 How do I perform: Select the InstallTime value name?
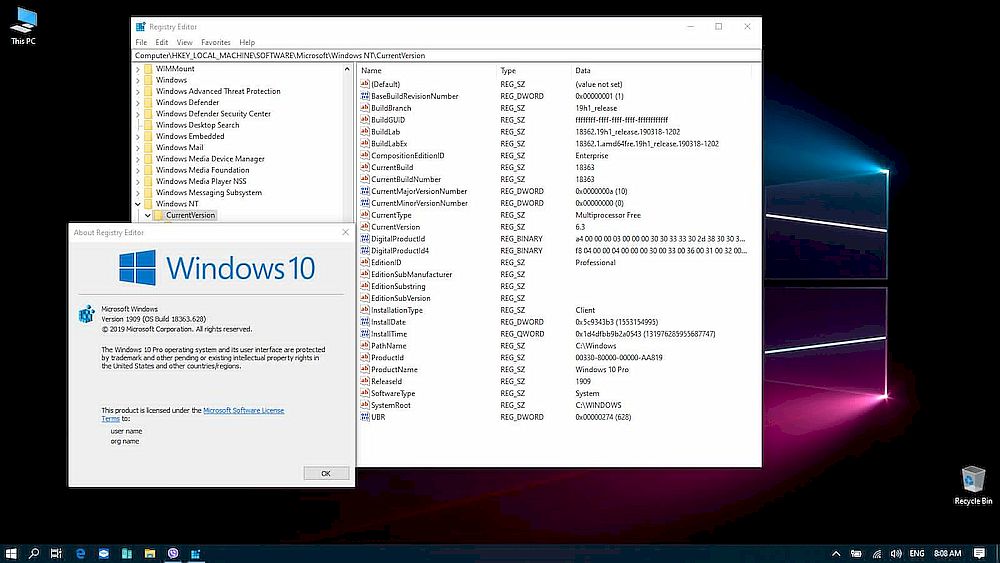[x=389, y=333]
